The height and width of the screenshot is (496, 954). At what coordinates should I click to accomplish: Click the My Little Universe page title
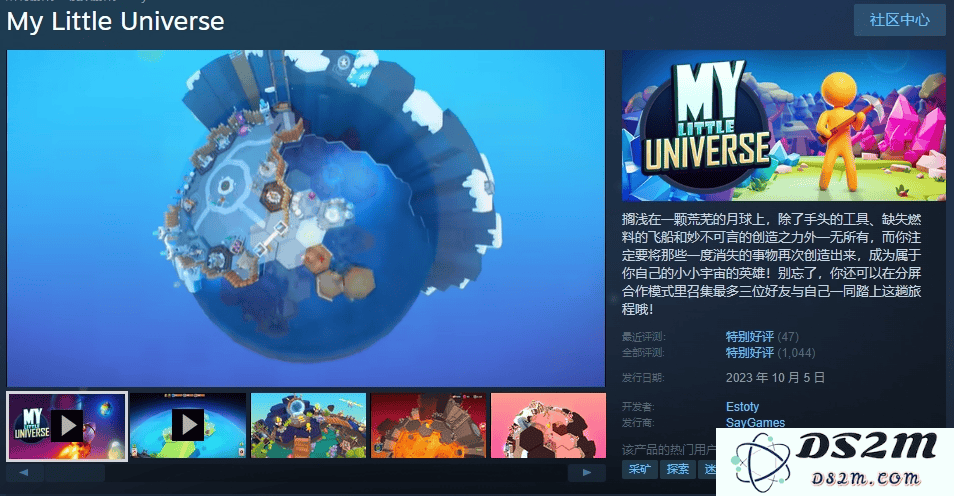pos(116,21)
